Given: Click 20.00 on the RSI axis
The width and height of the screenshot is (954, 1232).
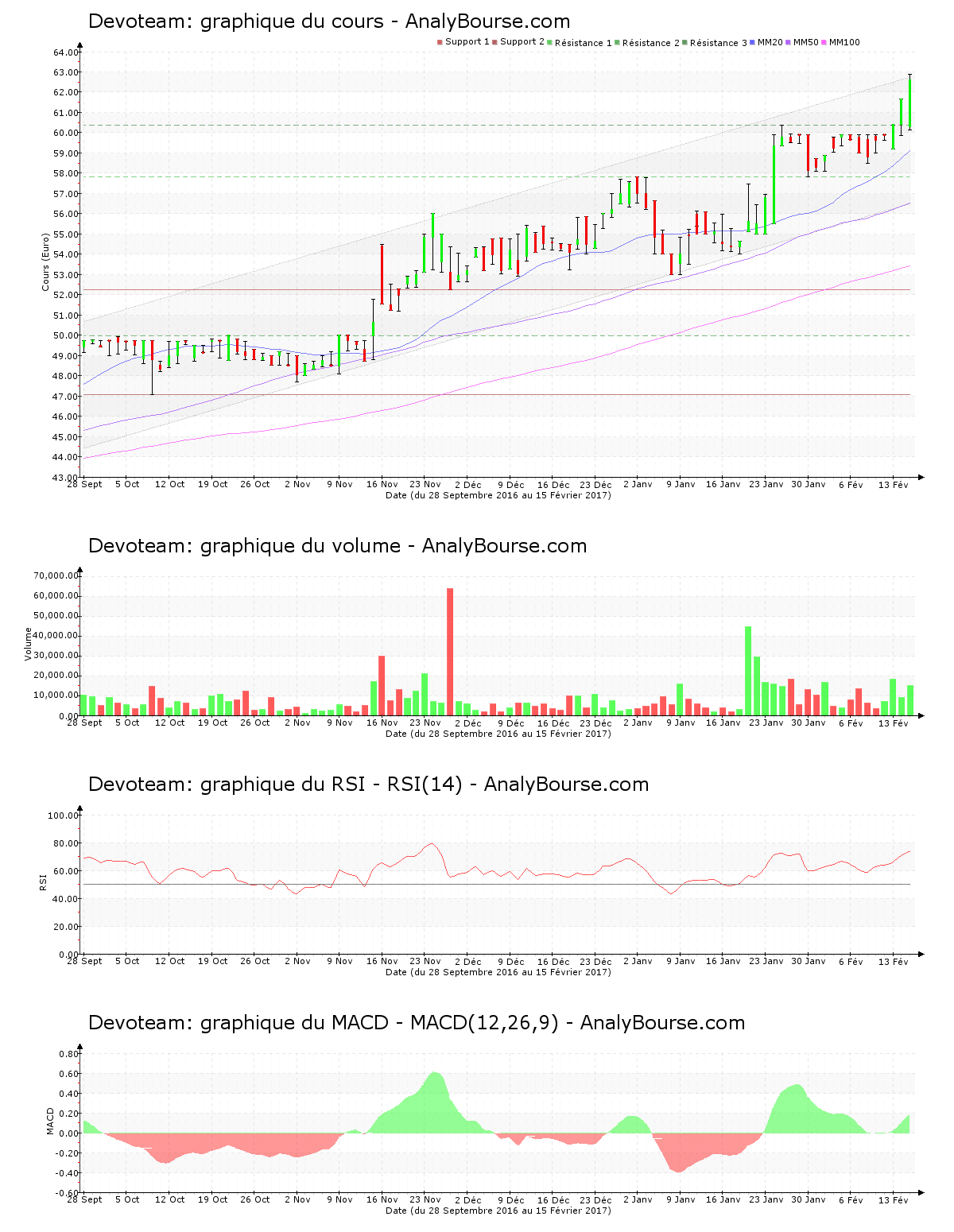Looking at the screenshot, I should [66, 927].
